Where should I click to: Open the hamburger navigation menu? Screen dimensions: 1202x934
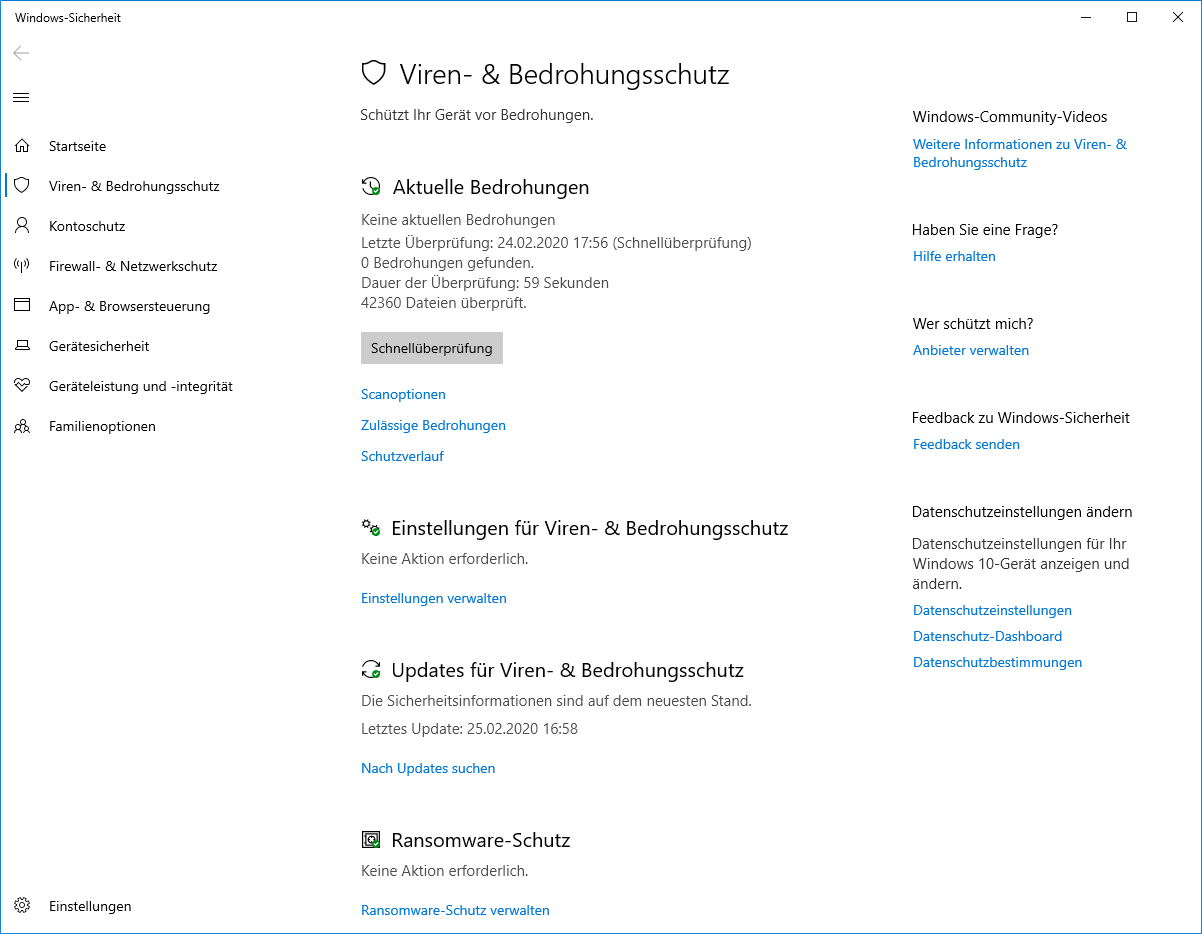(x=21, y=97)
